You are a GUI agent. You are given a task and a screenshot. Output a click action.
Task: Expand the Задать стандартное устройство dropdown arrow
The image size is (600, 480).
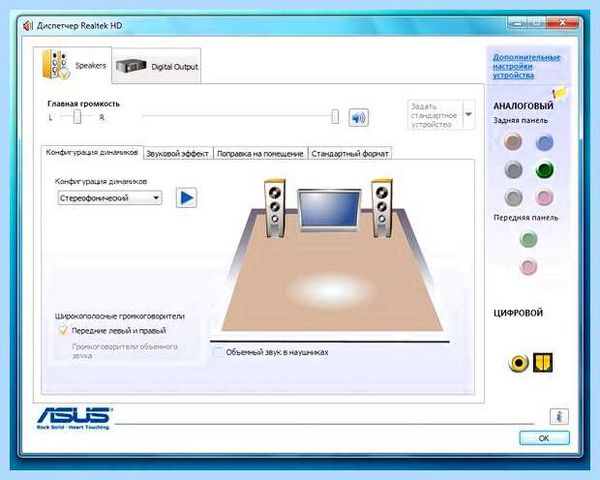(469, 114)
